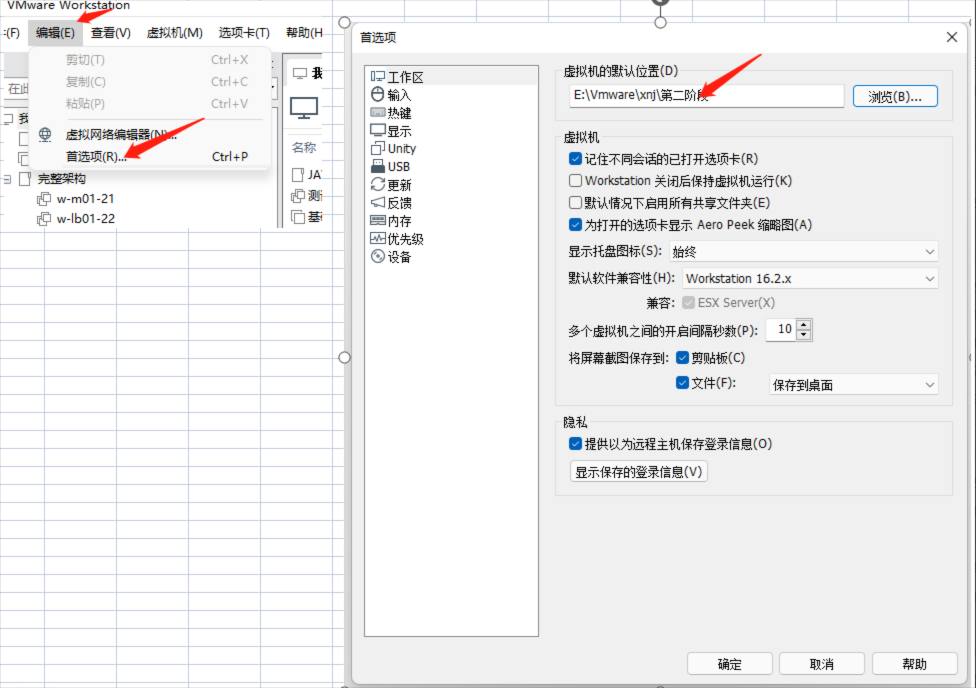Toggle 提供以为远程主机保存登录信息 checkbox

coord(575,444)
